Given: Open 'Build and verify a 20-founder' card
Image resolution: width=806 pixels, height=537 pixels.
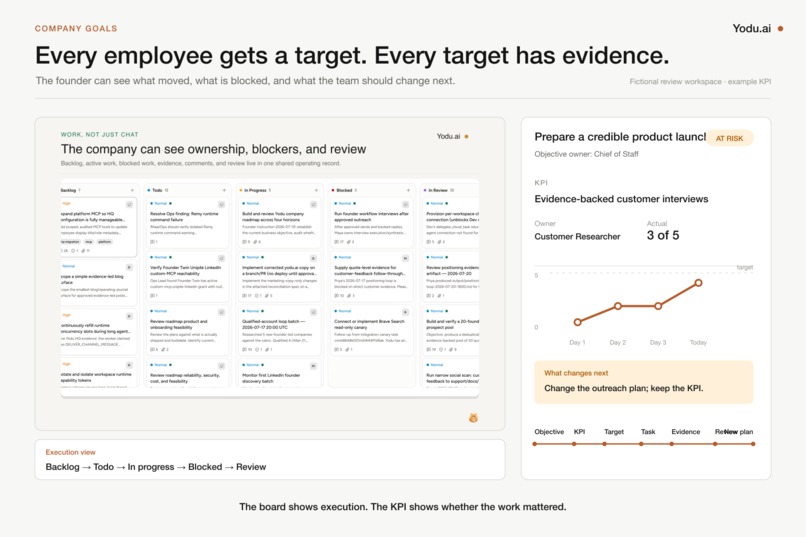Looking at the screenshot, I should click(x=451, y=330).
